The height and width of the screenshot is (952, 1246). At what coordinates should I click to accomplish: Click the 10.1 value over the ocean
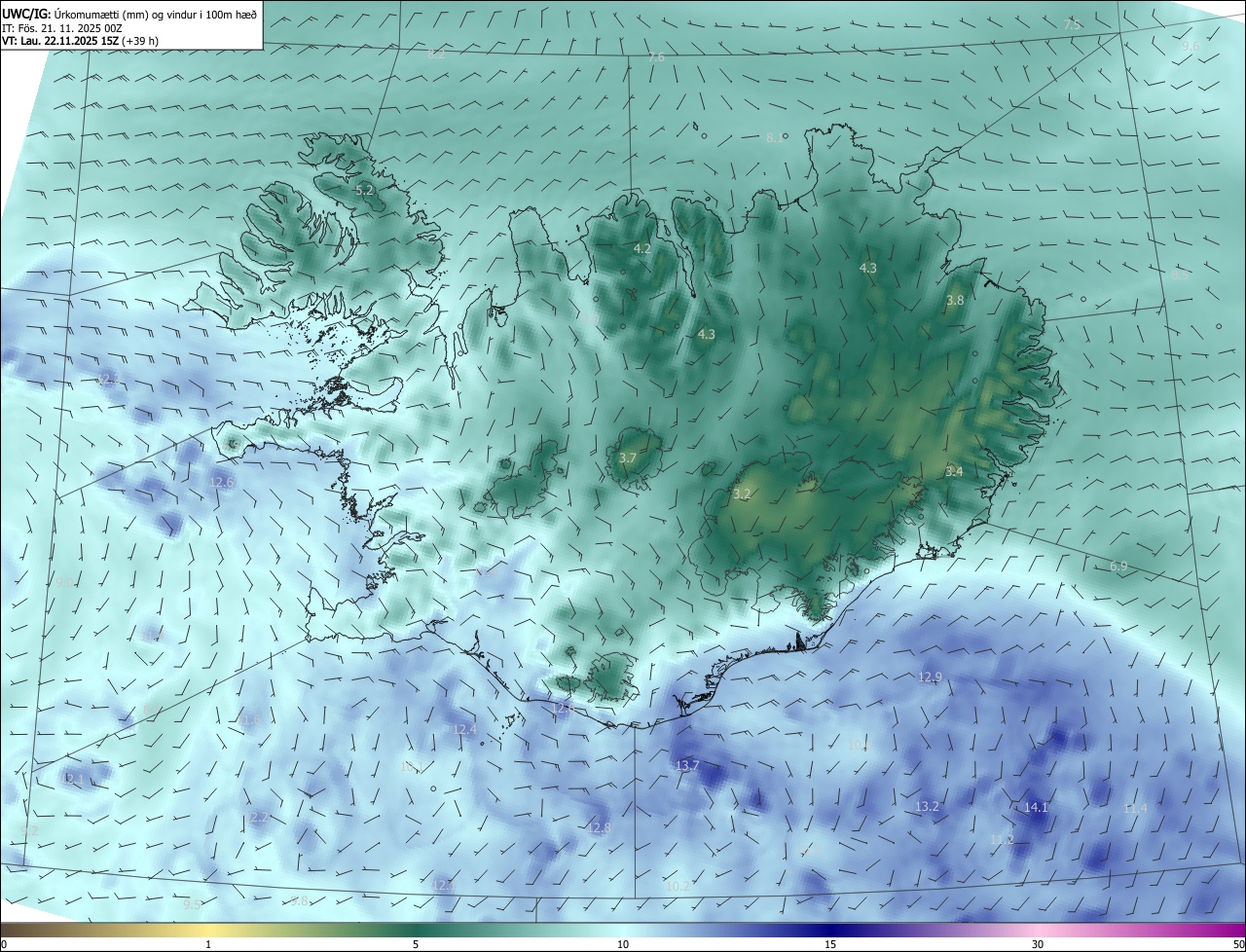pos(412,767)
